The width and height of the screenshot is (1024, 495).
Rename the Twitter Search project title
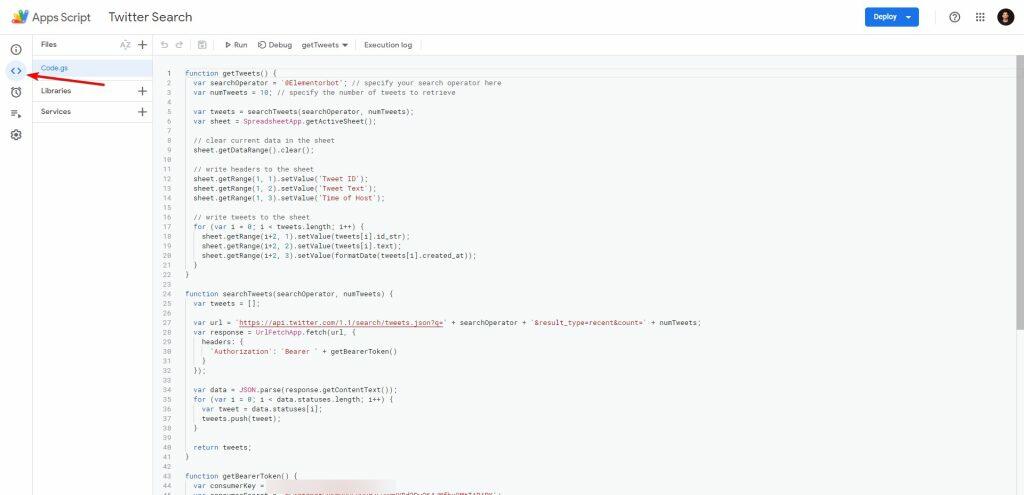tap(150, 17)
